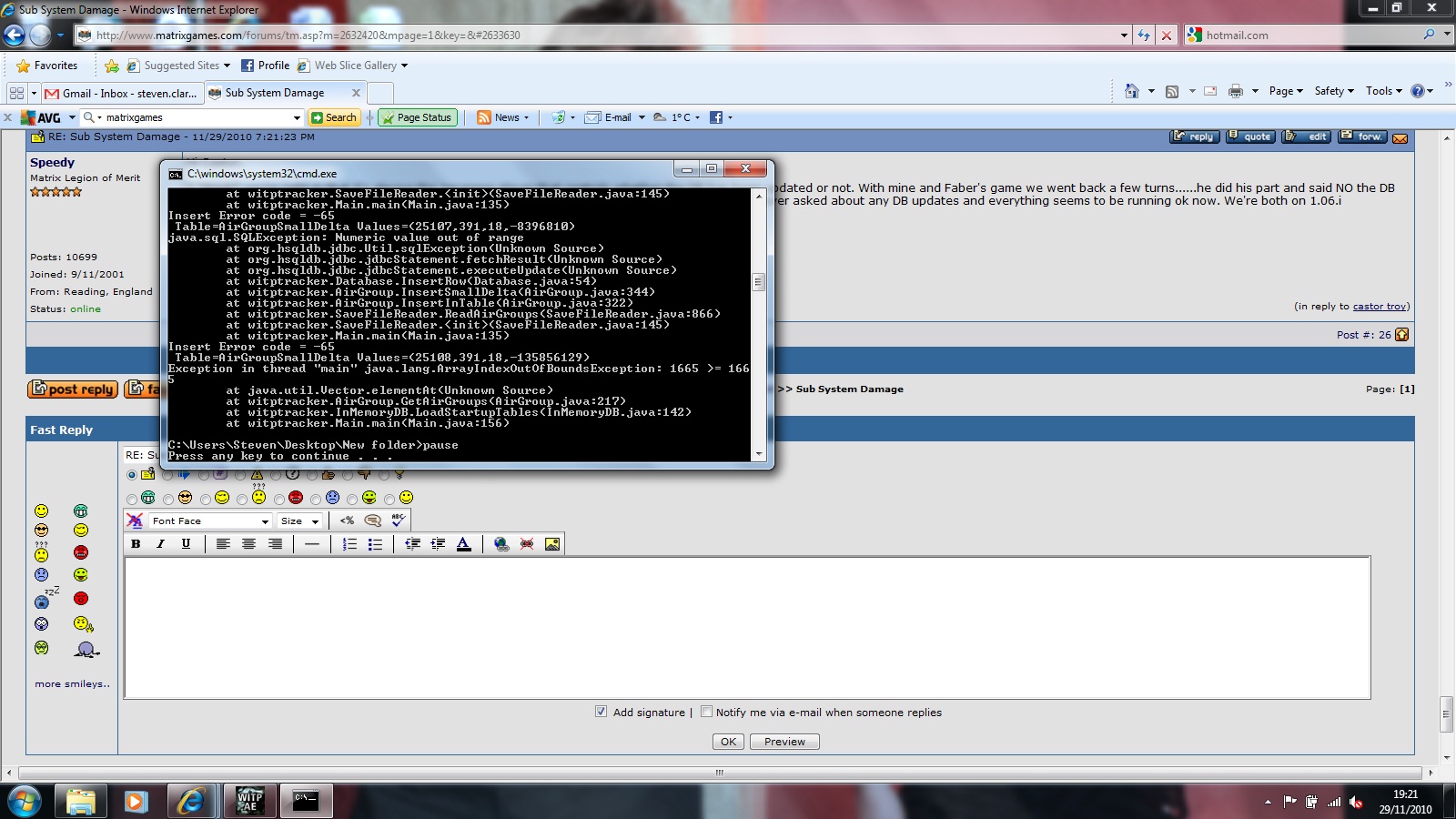
Task: Insert code block using the <% icon
Action: 347,521
